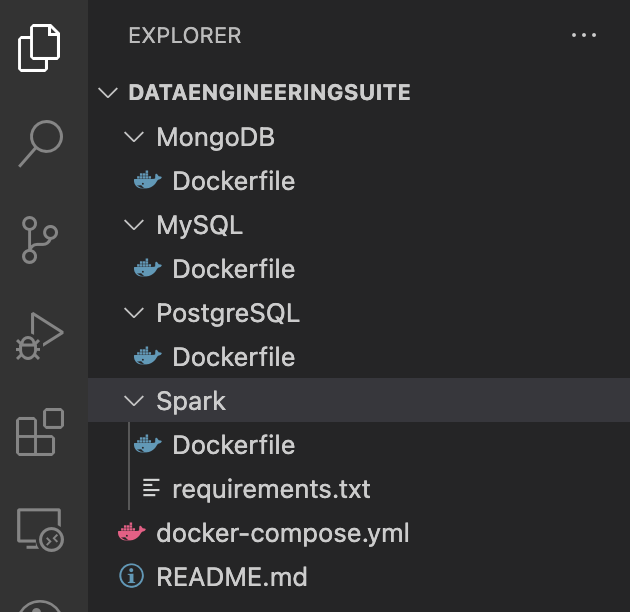Click the docker-compose.yml pink whale icon
This screenshot has height=612, width=630.
pos(132,533)
